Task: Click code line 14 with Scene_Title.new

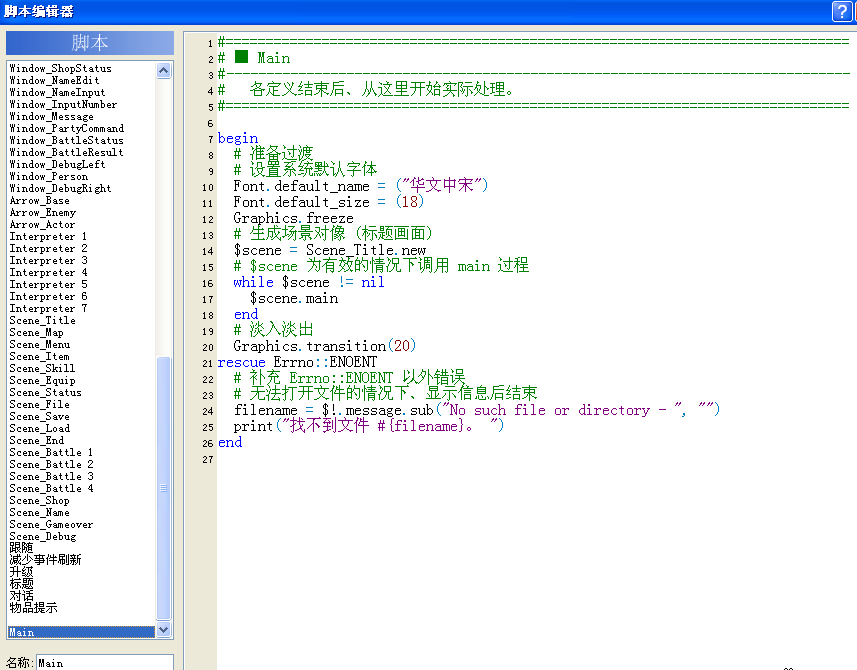Action: pyautogui.click(x=330, y=251)
